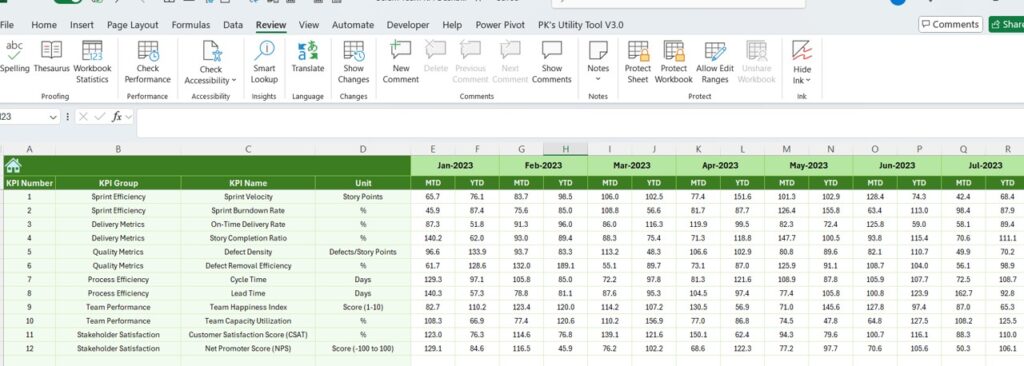Open the File menu
The image size is (1024, 366).
point(7,25)
